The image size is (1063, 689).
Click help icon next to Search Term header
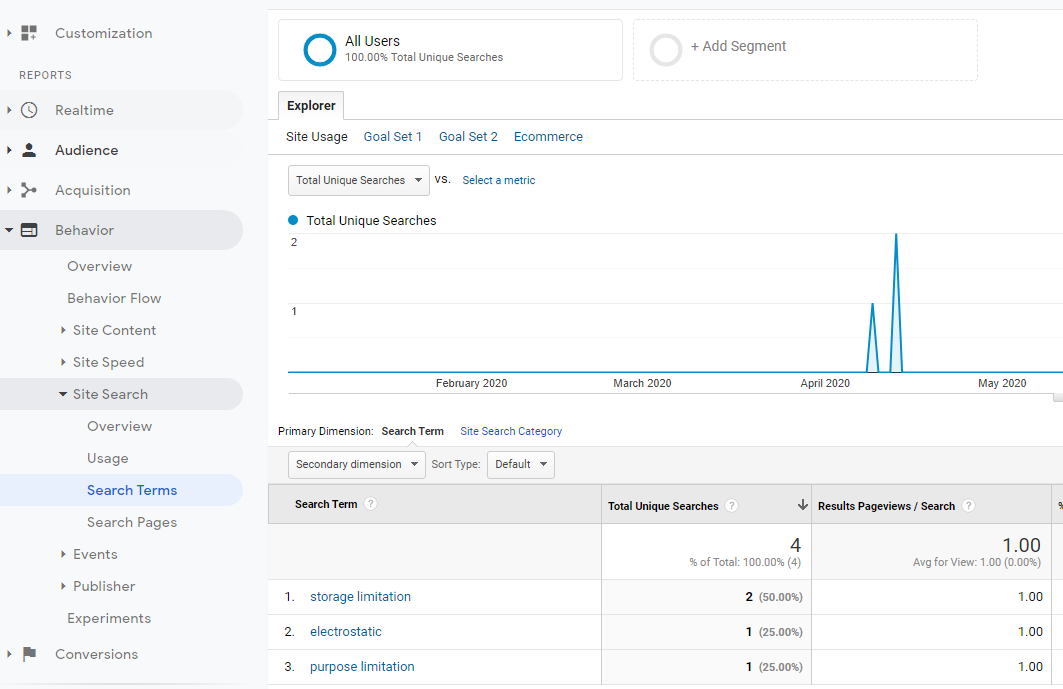pos(370,504)
